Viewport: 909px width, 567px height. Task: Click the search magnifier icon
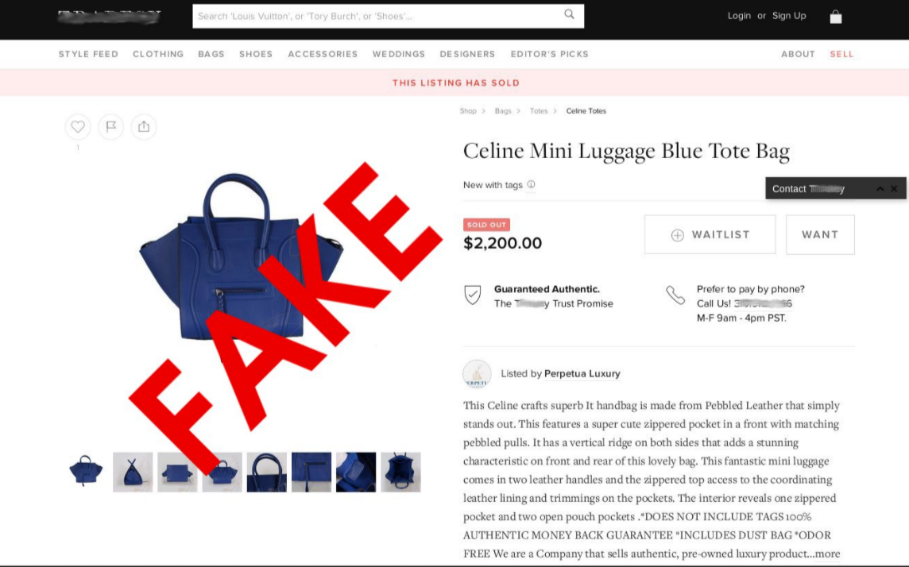[x=569, y=14]
